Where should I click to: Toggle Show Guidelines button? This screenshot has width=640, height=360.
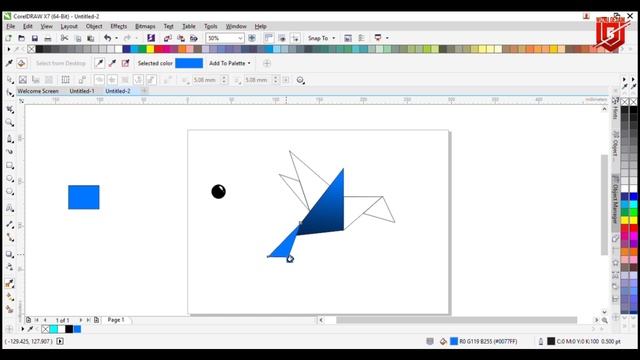pos(295,38)
